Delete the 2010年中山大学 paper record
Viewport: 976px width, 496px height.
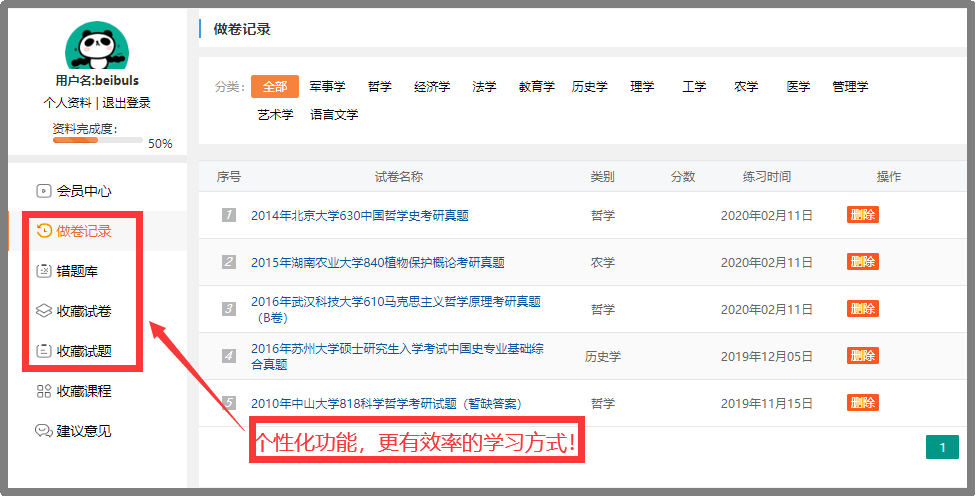click(862, 403)
